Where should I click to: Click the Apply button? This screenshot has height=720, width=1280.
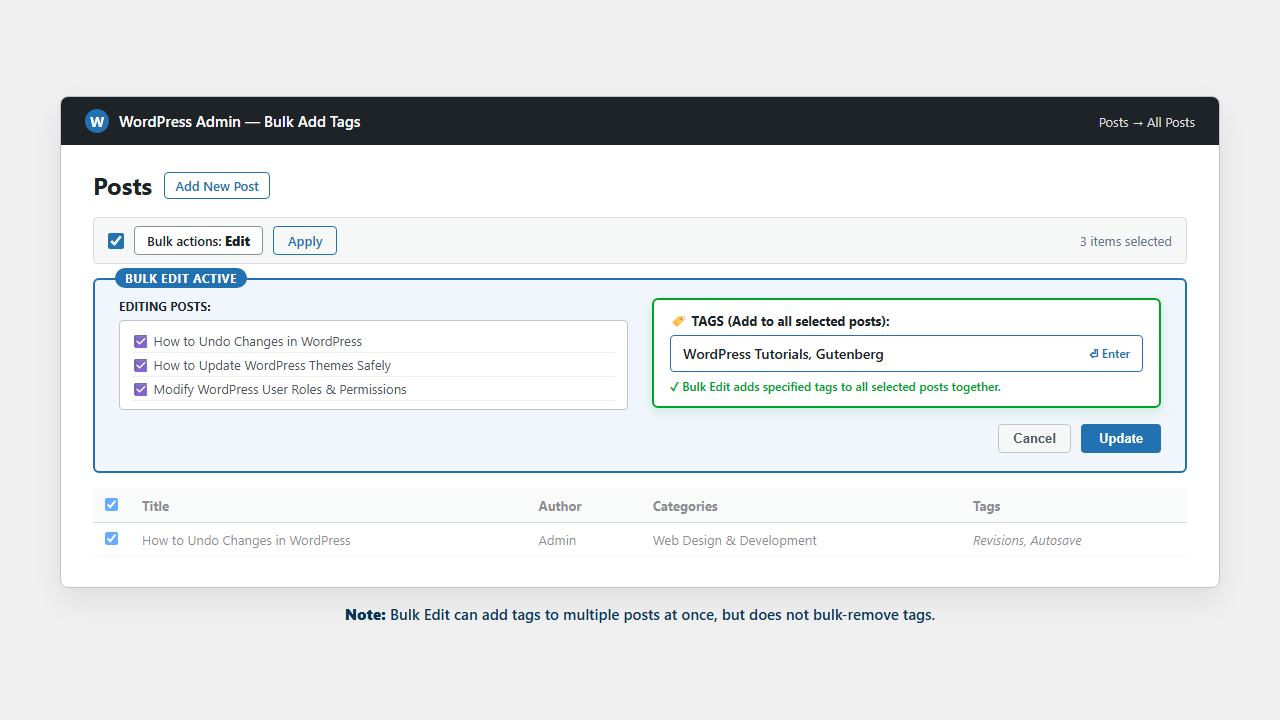point(305,241)
